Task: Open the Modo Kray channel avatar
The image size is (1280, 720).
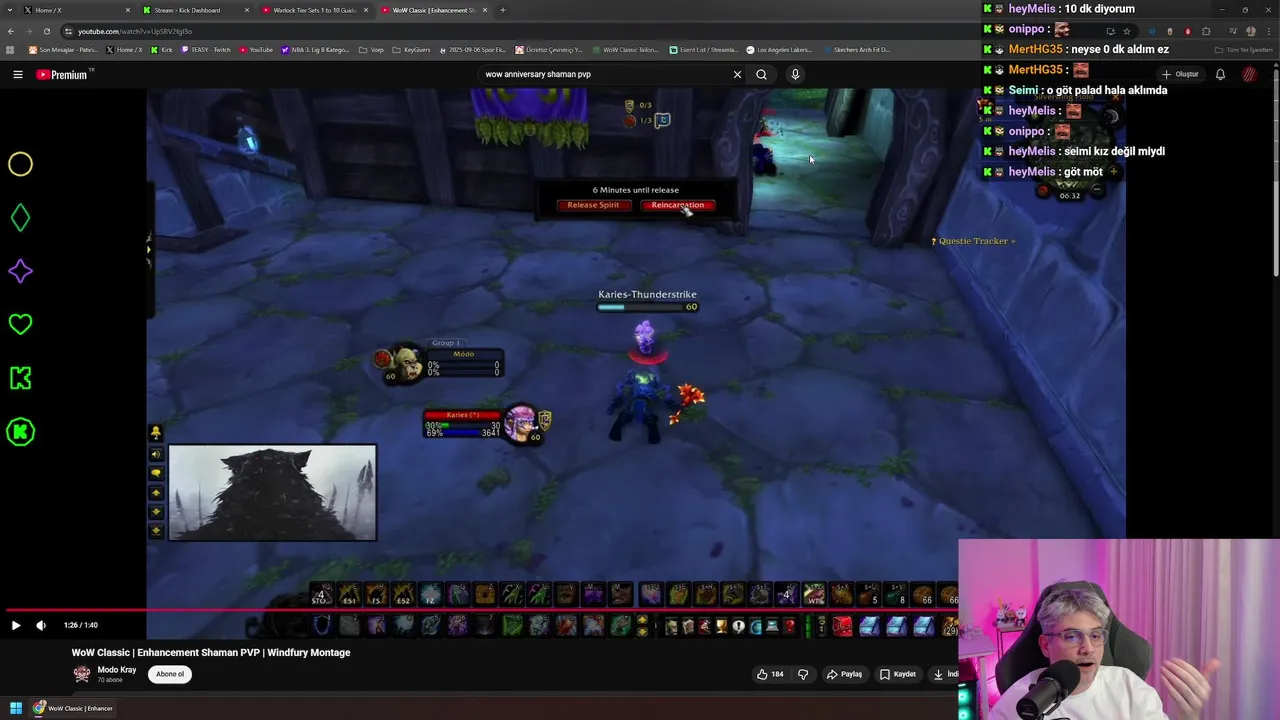Action: click(81, 674)
